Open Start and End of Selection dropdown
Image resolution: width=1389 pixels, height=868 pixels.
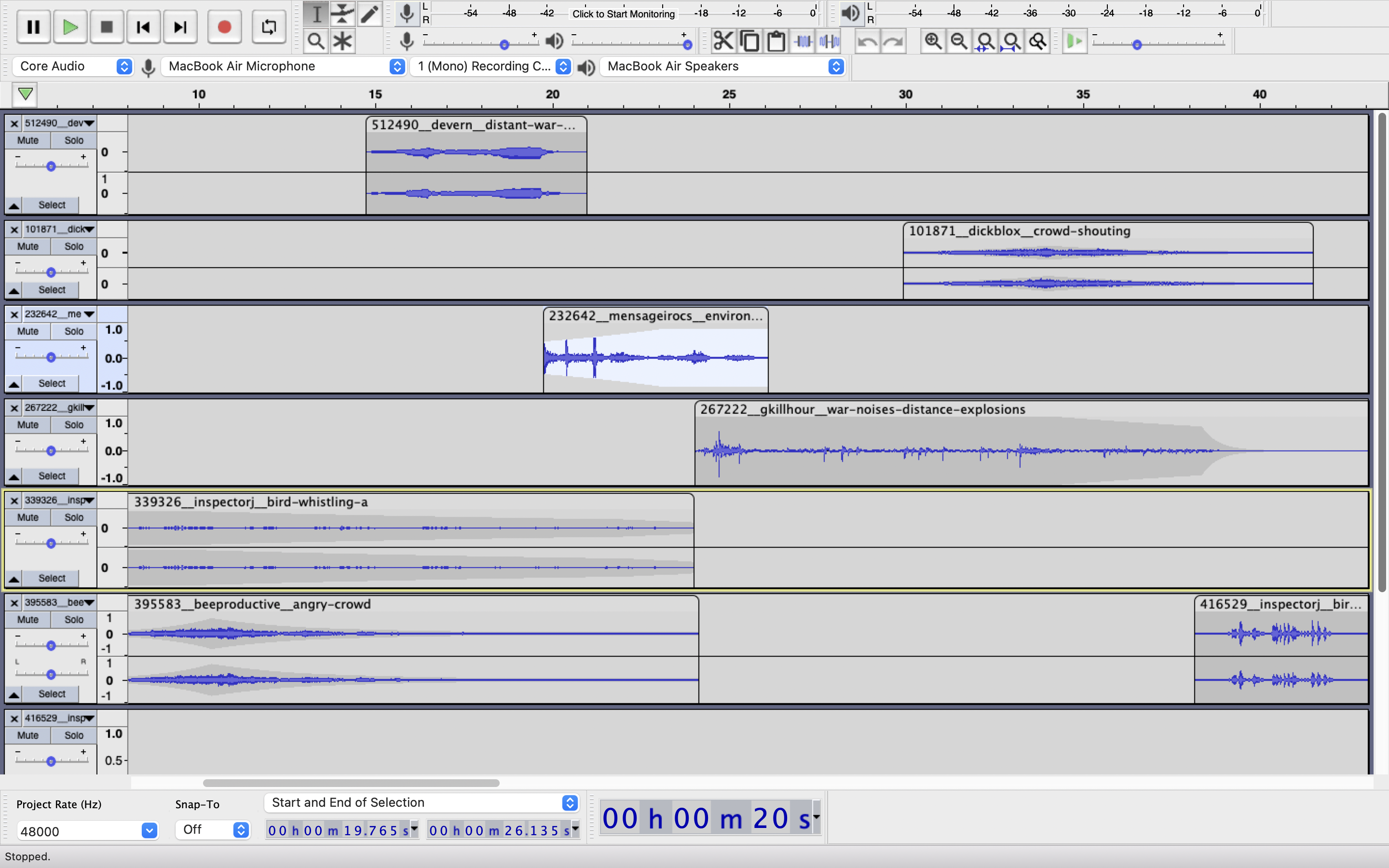tap(422, 802)
